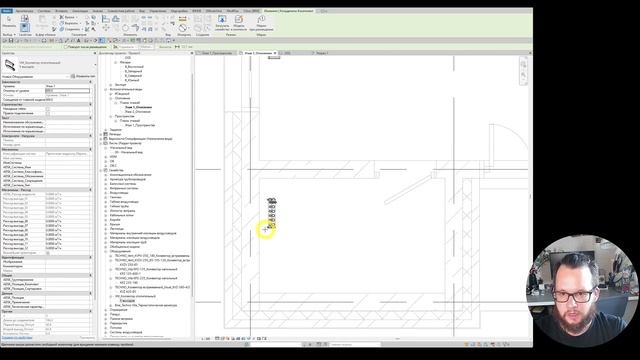This screenshot has width=640, height=360.
Task: Open the 'Выбор' panel dropdown in ribbon
Action: click(8, 35)
